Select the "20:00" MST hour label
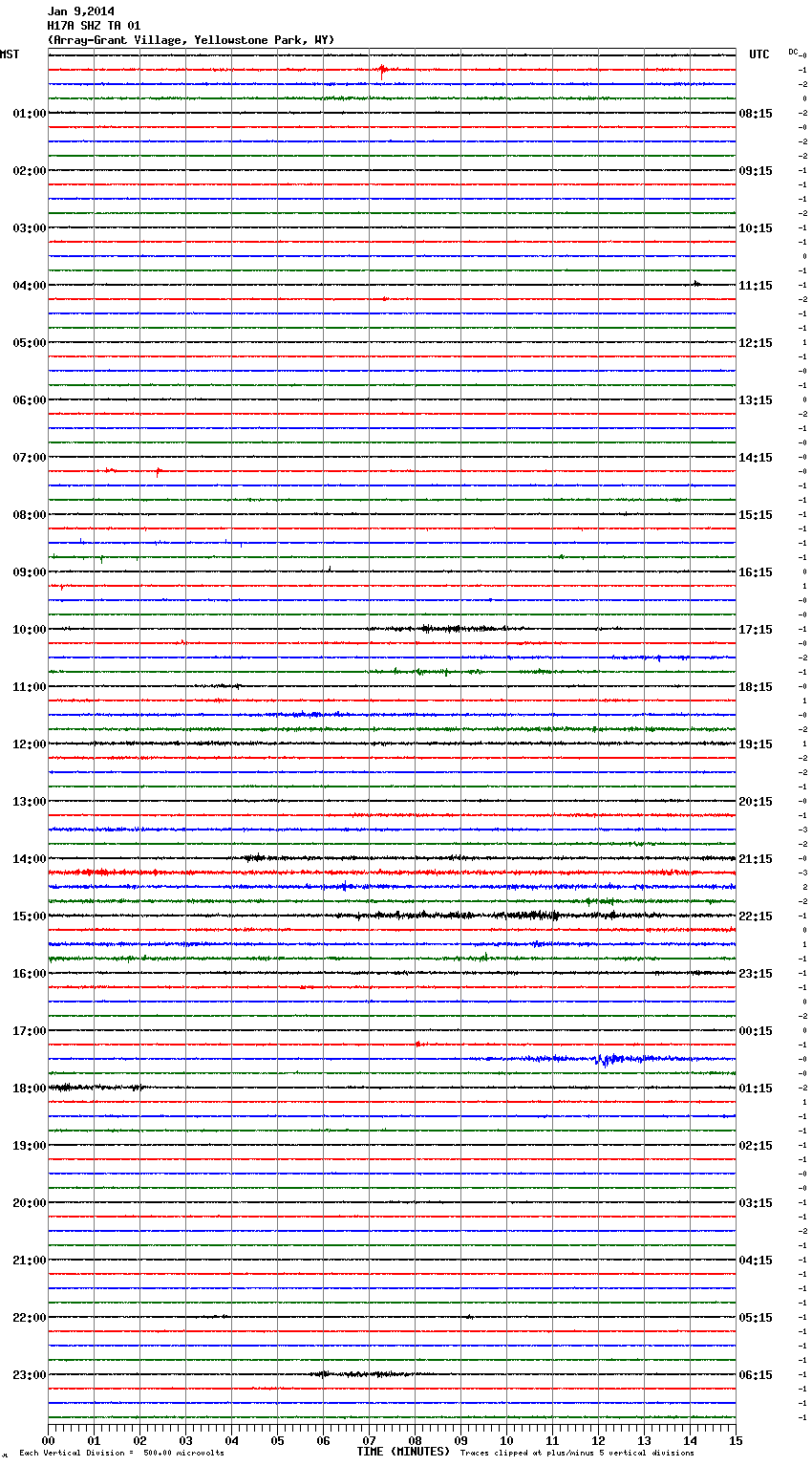Image resolution: width=812 pixels, height=1466 pixels. [30, 1203]
